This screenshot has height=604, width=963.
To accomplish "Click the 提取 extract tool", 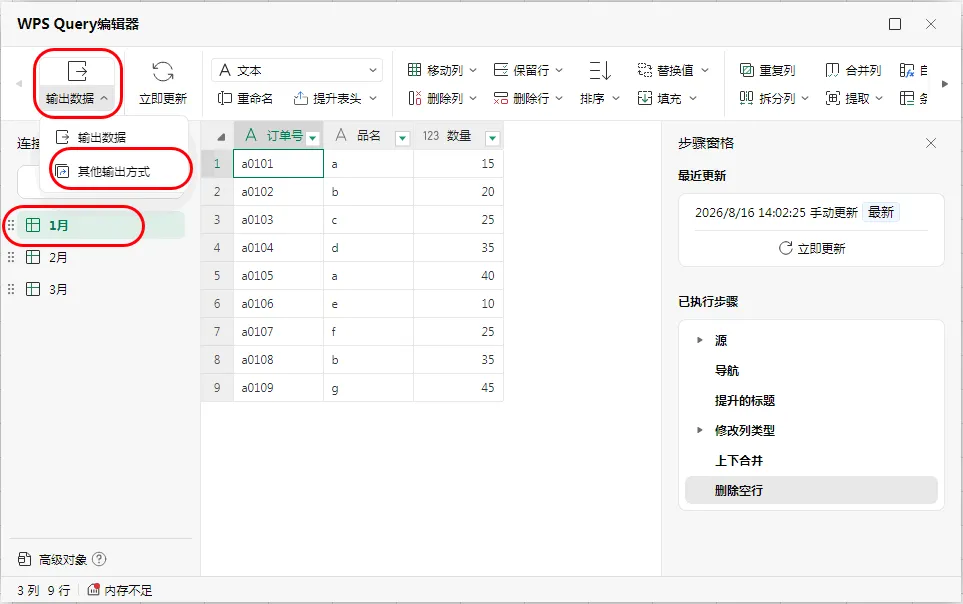I will (854, 98).
